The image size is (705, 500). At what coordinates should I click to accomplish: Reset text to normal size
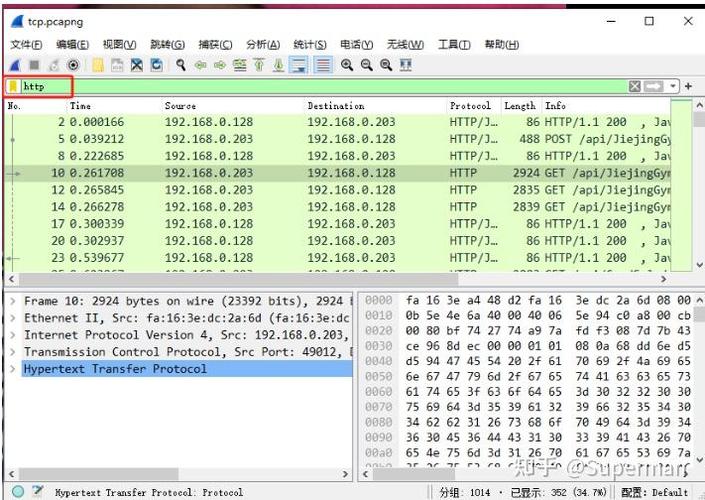pyautogui.click(x=386, y=65)
